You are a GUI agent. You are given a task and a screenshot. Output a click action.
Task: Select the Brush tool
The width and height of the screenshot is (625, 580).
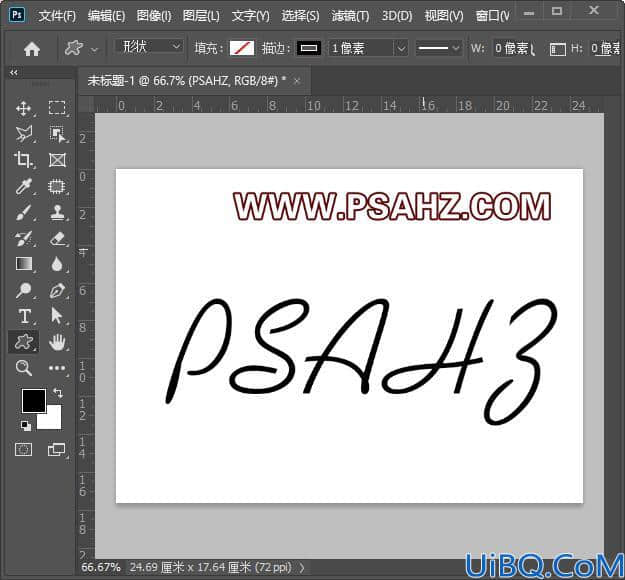24,212
